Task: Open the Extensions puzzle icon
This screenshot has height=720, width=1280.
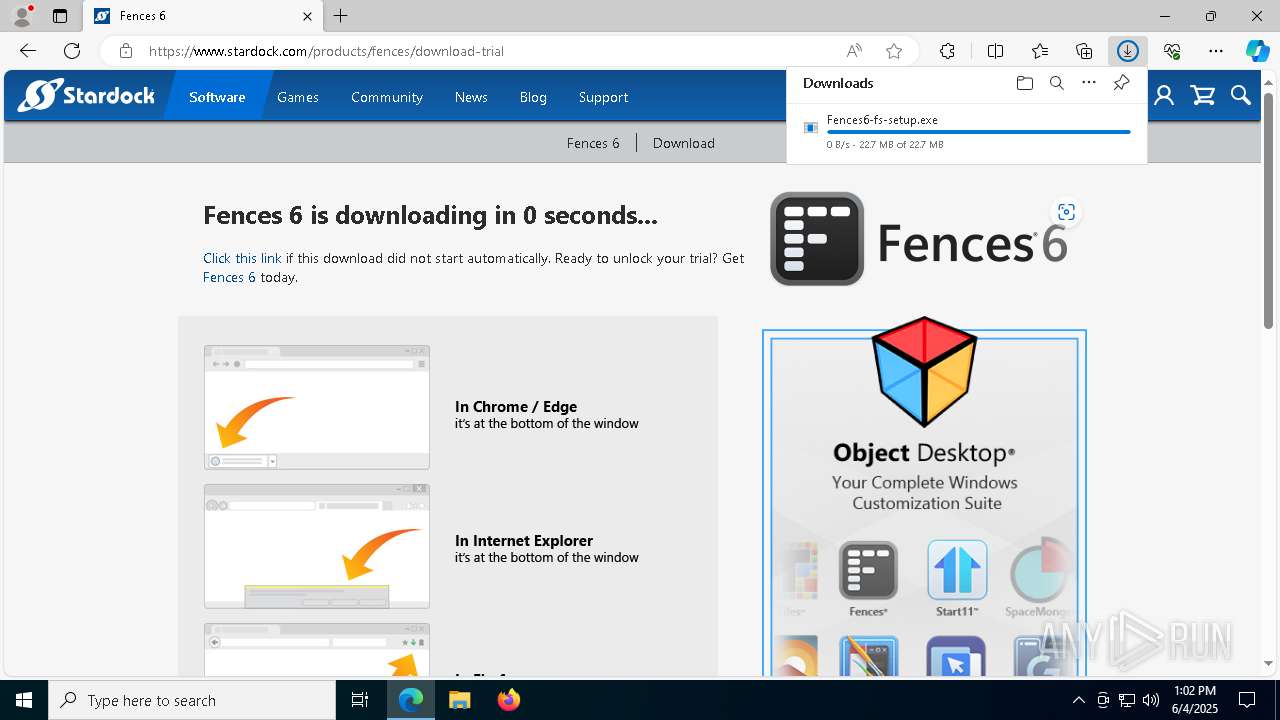Action: pyautogui.click(x=947, y=51)
